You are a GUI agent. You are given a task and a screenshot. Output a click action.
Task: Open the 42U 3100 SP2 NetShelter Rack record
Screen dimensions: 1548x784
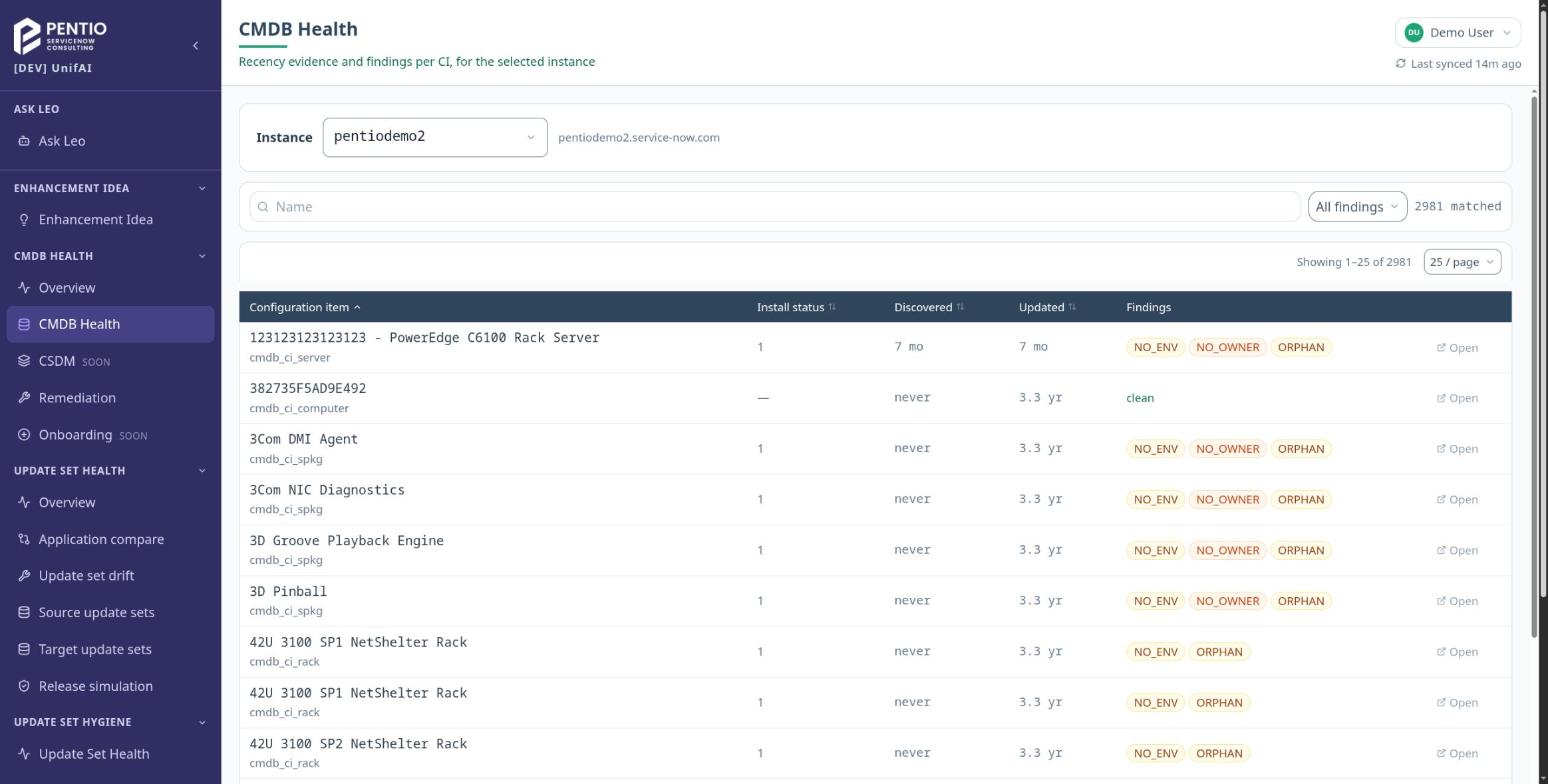pos(1457,754)
